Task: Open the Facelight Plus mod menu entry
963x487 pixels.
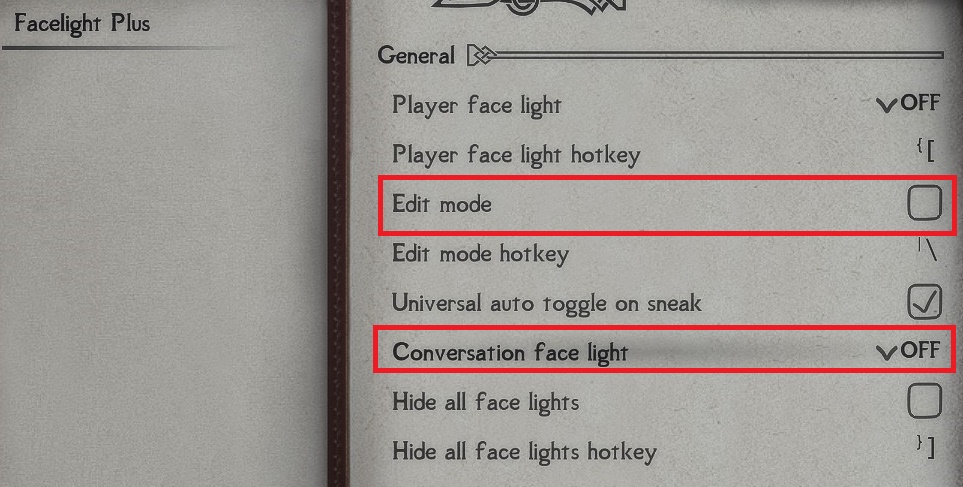Action: tap(82, 23)
